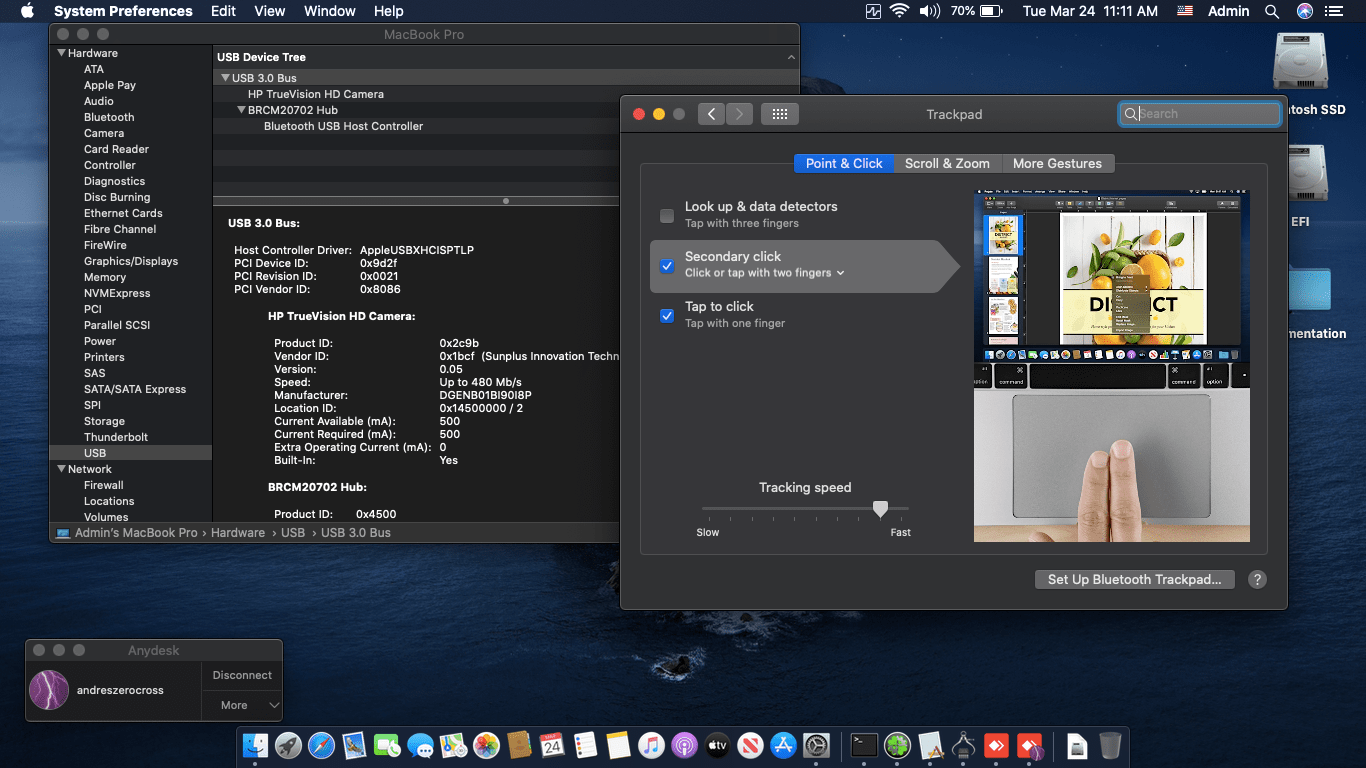This screenshot has width=1366, height=768.
Task: Launch Terminal from the dock
Action: [864, 745]
